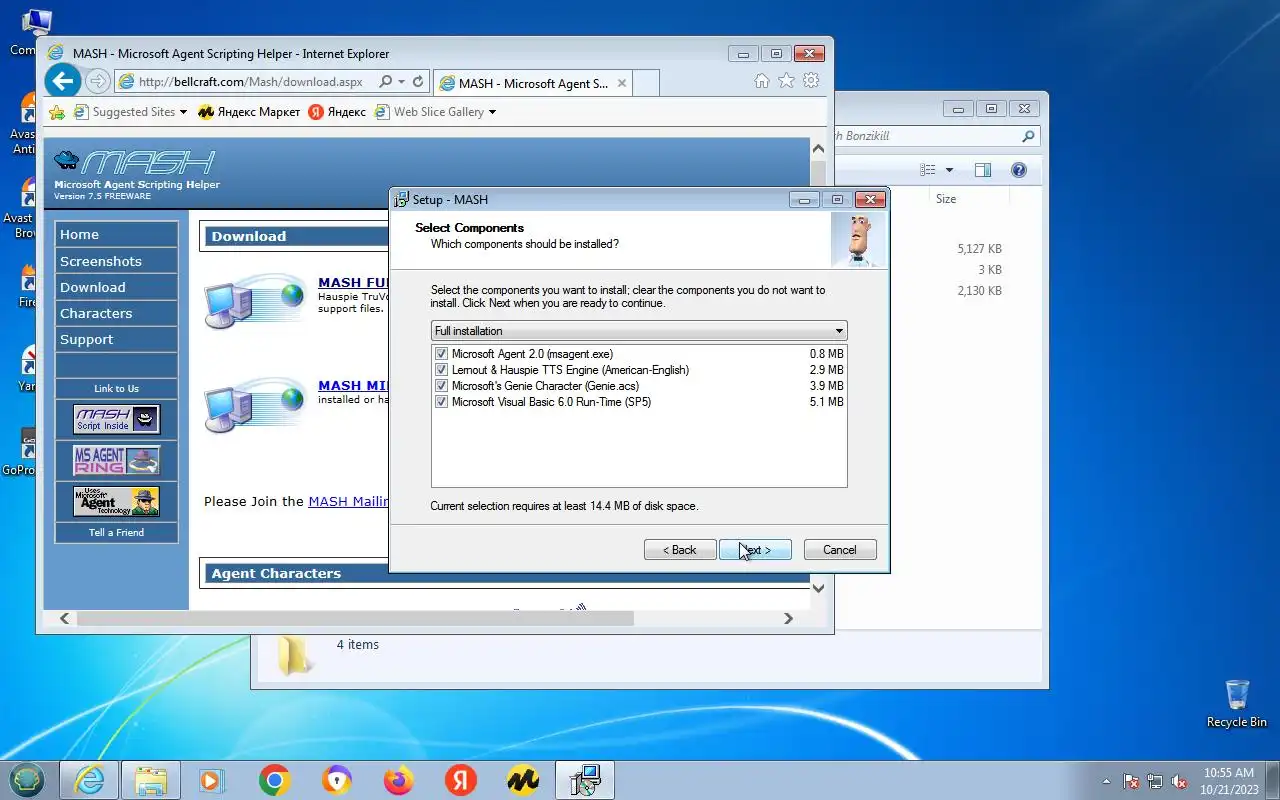Click the MASH Mailing list link
This screenshot has height=800, width=1280.
[348, 502]
